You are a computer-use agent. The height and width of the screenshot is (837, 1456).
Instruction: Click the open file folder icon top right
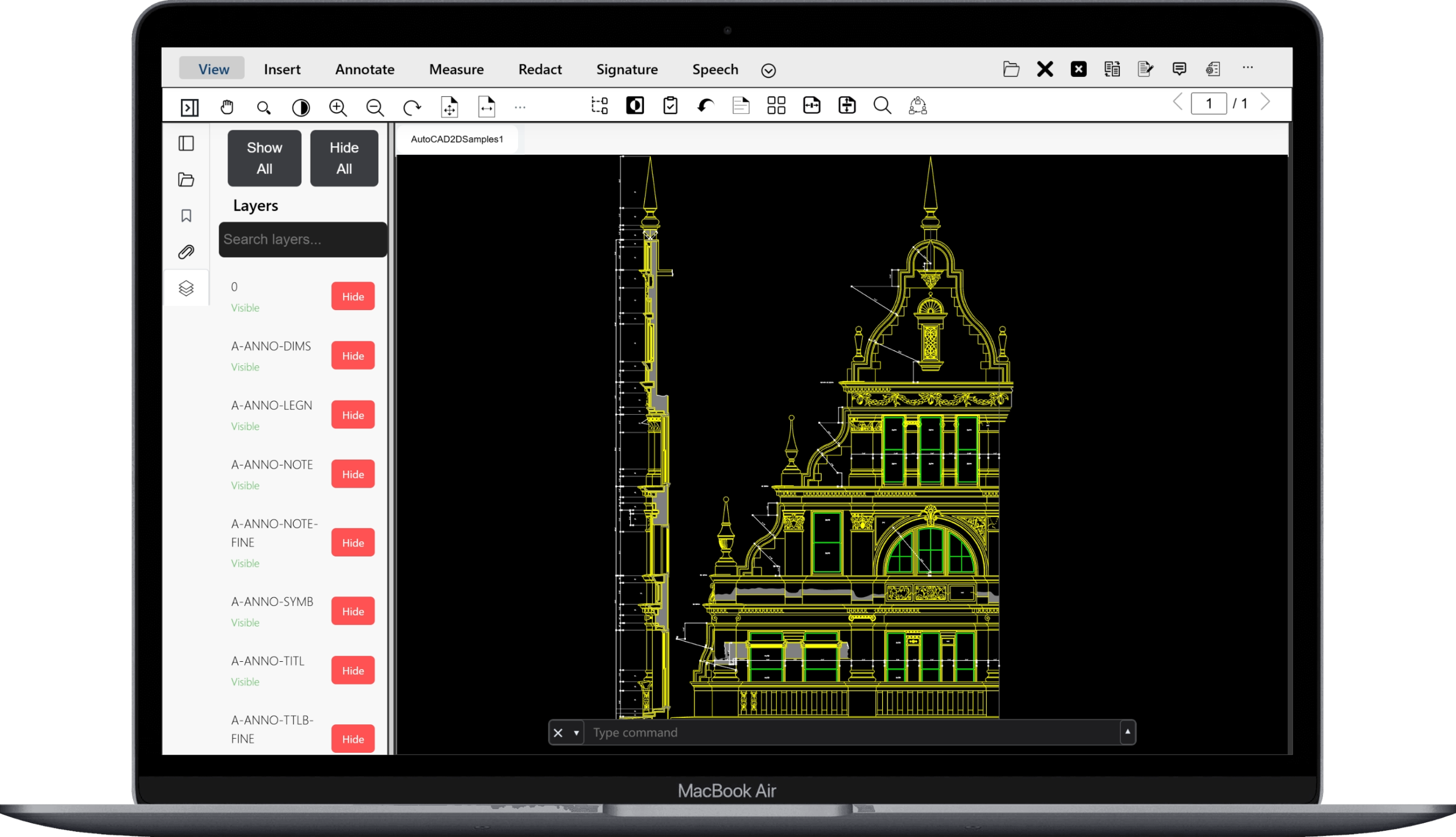1011,69
